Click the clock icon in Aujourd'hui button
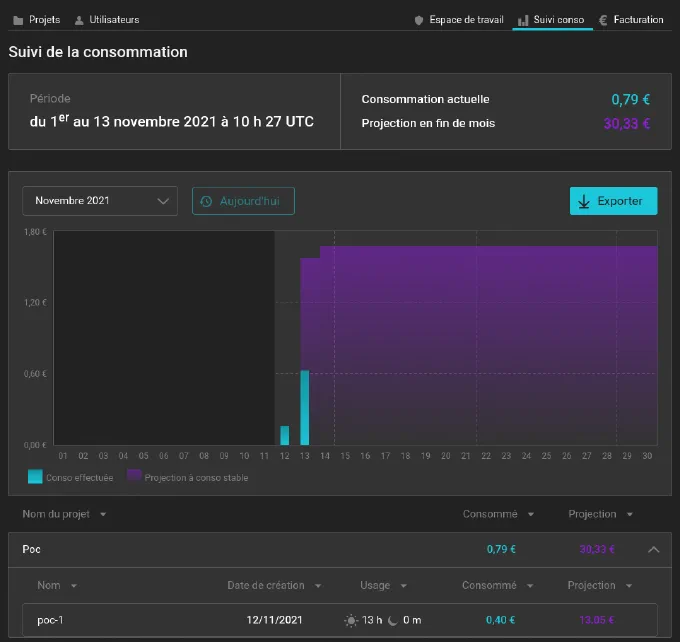Viewport: 680px width, 642px height. (x=206, y=201)
